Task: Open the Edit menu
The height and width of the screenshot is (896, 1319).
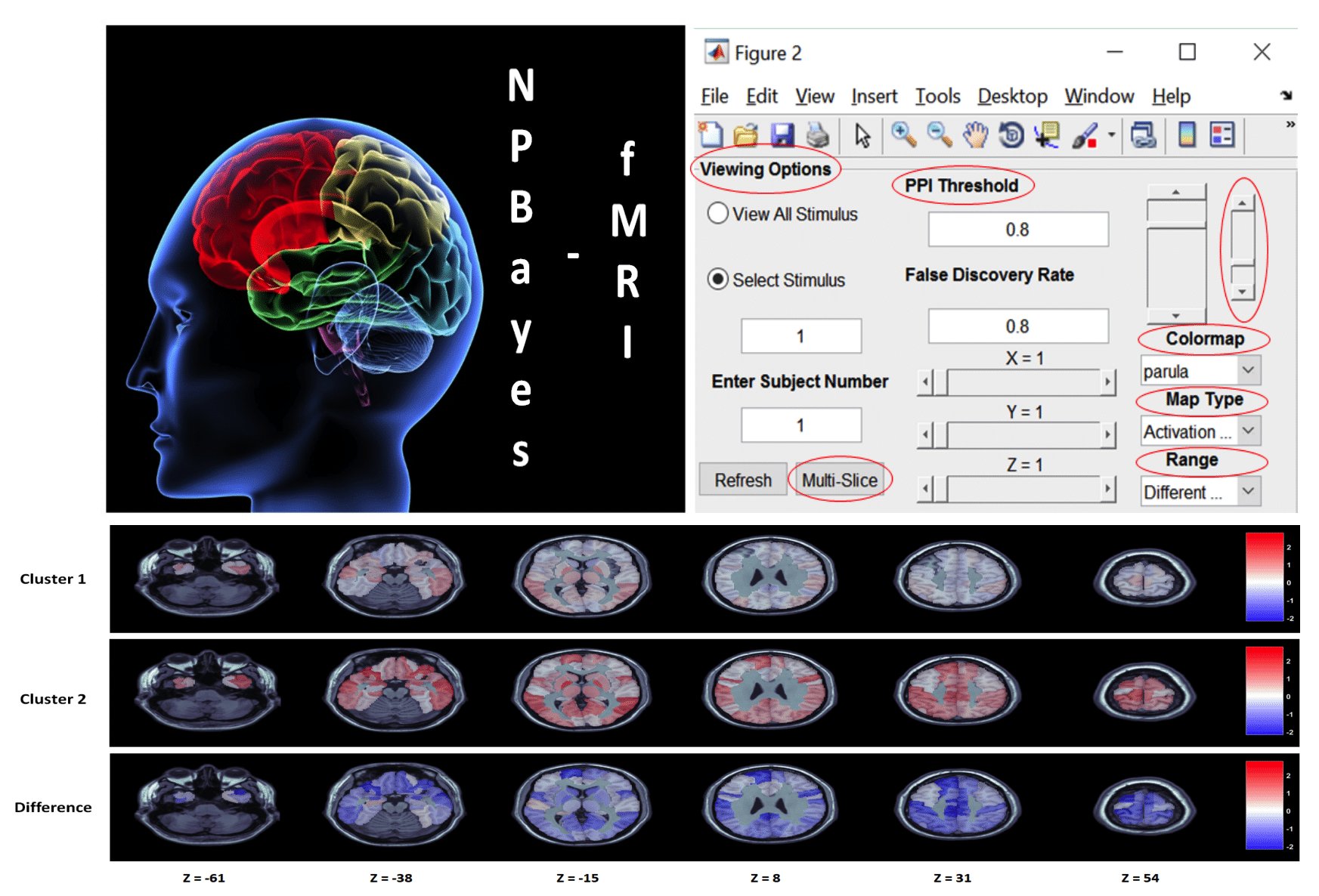Action: coord(762,97)
